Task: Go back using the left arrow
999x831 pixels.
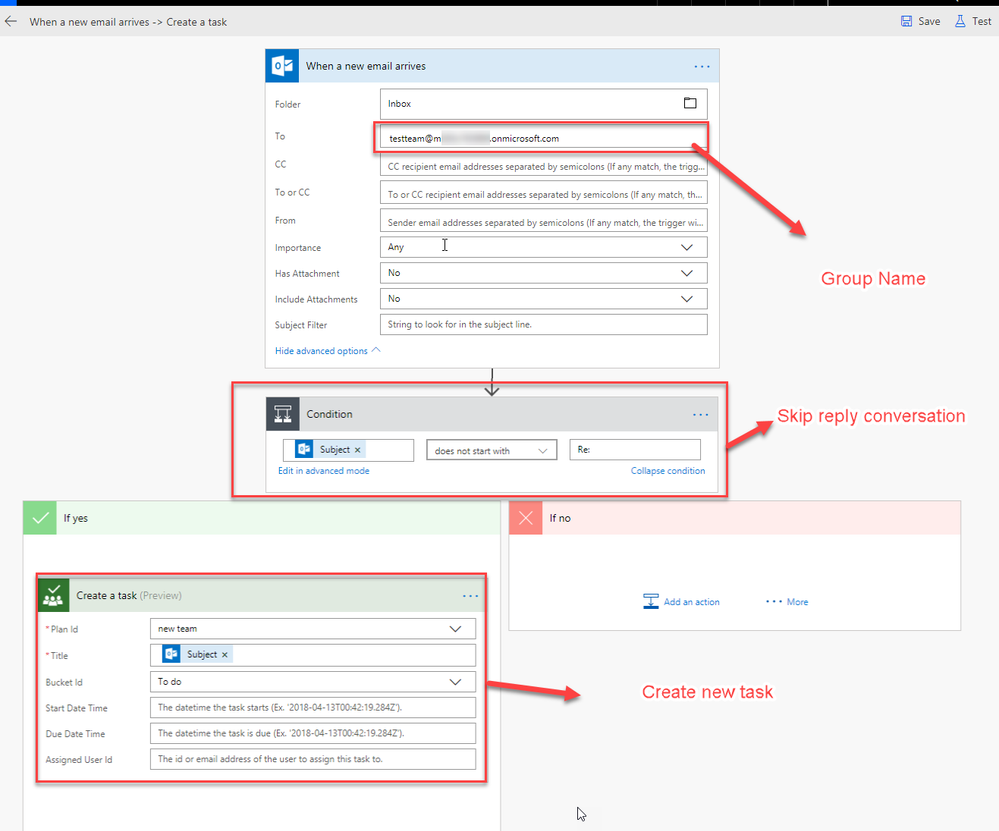Action: (11, 22)
